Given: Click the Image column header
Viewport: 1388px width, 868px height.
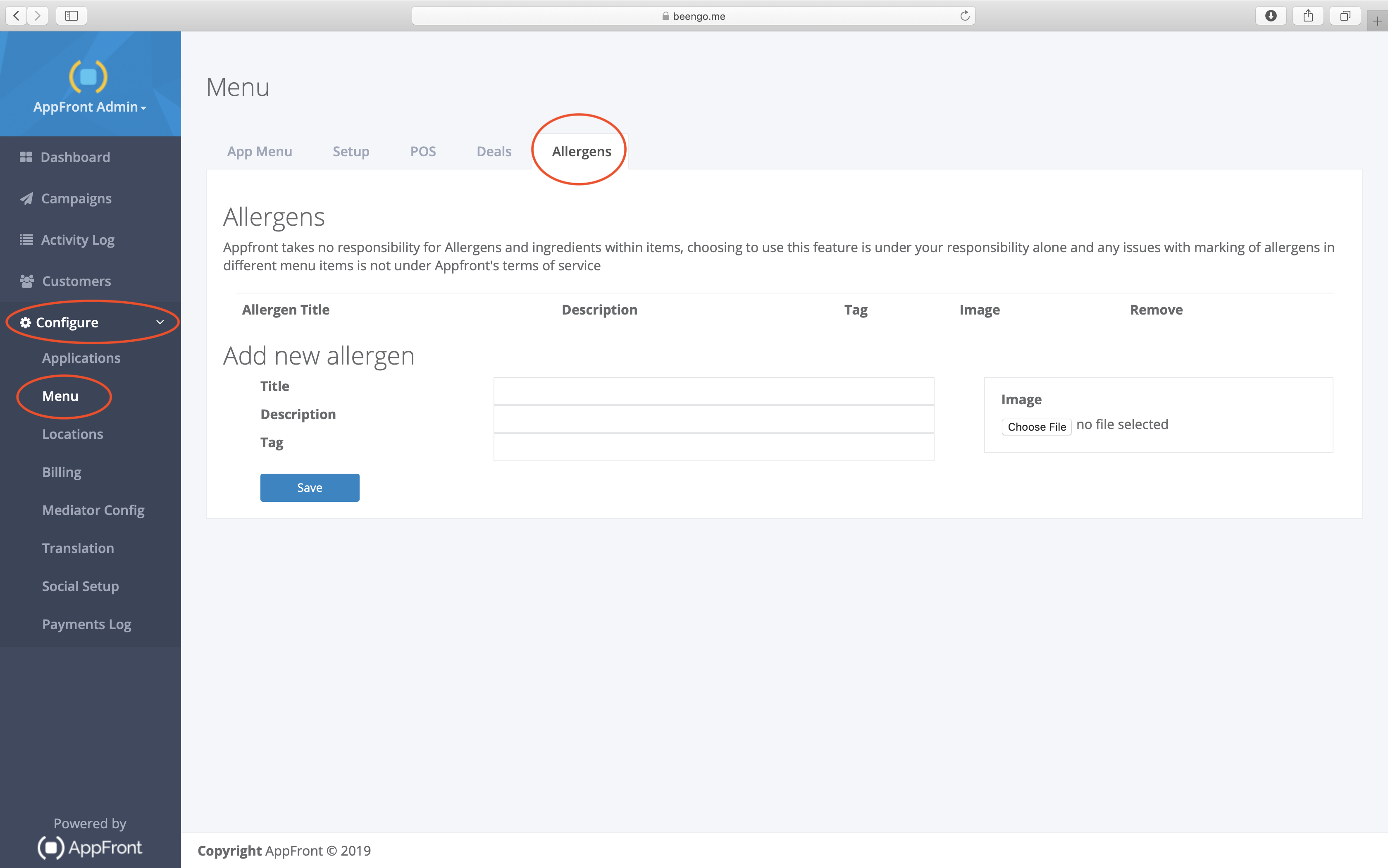Looking at the screenshot, I should pyautogui.click(x=979, y=310).
